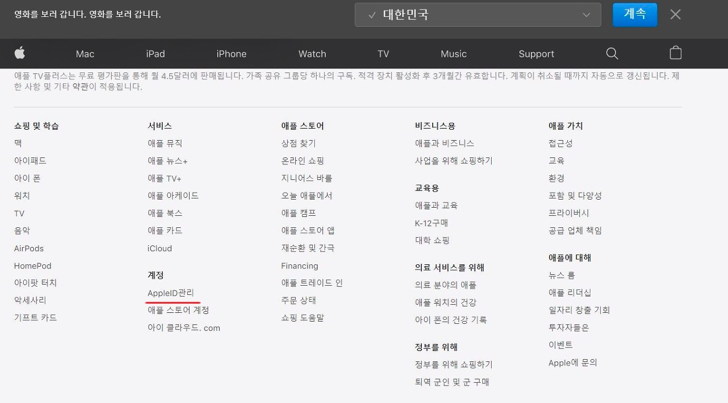The height and width of the screenshot is (403, 728).
Task: Open the 정부를 위해 쇼핑하기 link
Action: [x=454, y=365]
